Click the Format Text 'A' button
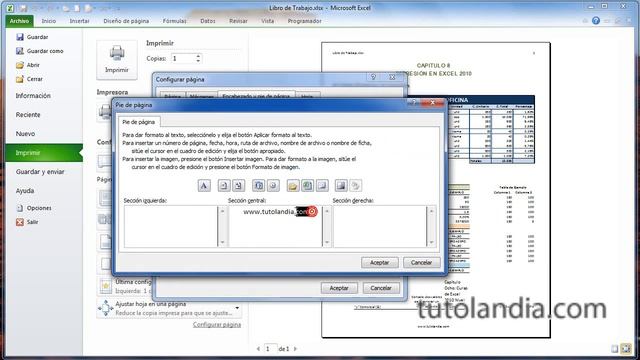This screenshot has height=360, width=640. (x=204, y=186)
